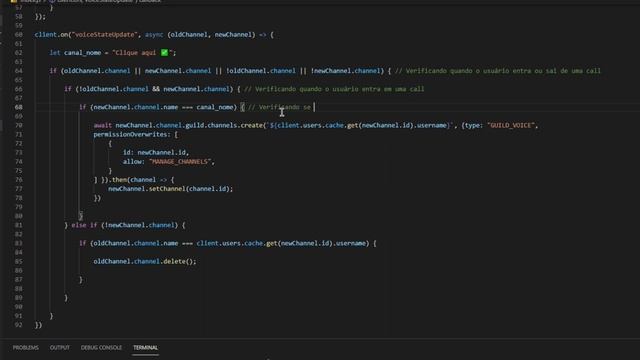Viewport: 640px width, 360px height.
Task: Click the "Verificando se" comment on line 68
Action: (279, 107)
